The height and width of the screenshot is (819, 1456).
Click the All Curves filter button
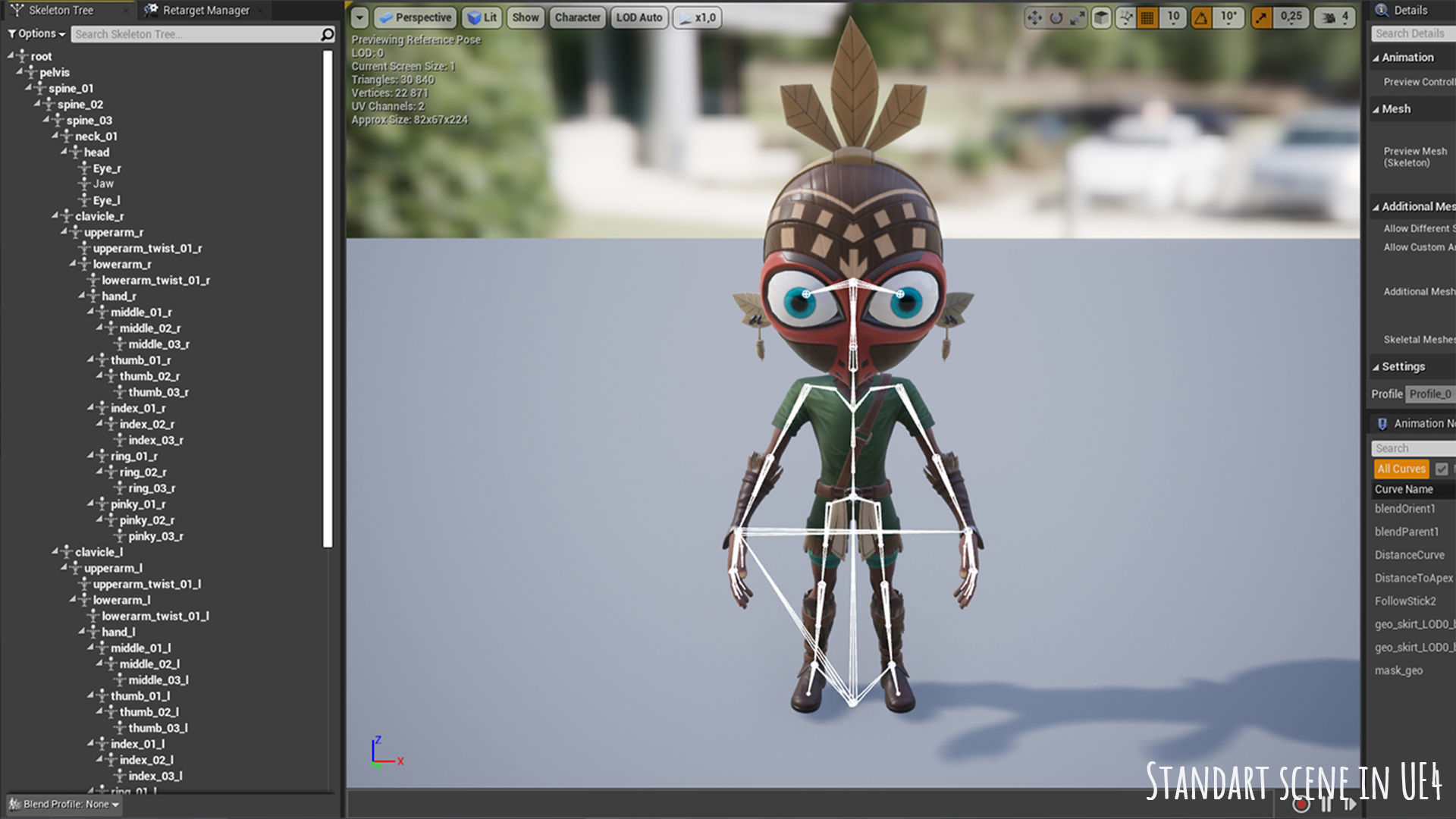1401,469
